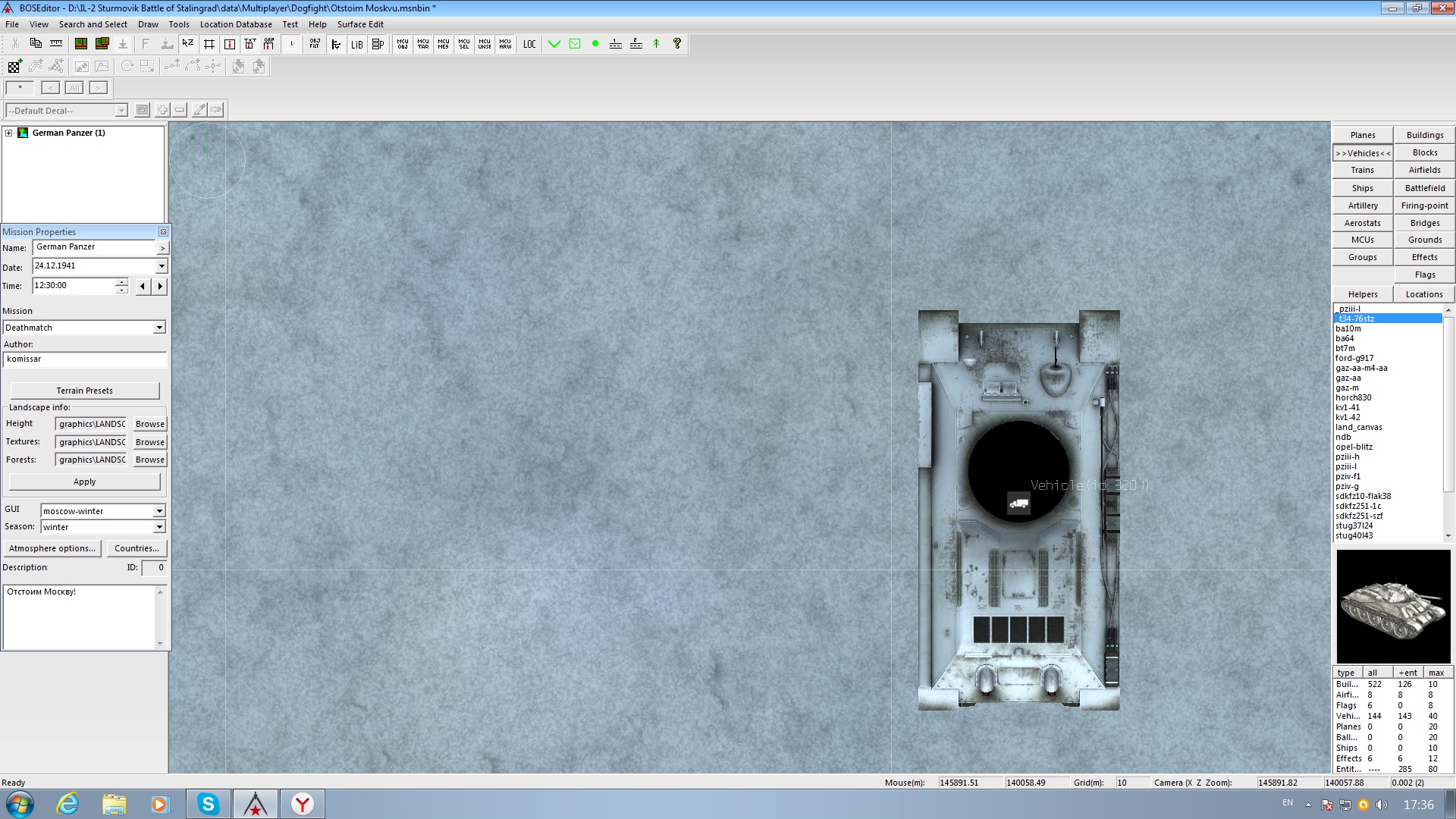Click the Time spinner arrows
1456x819 pixels.
tap(121, 286)
